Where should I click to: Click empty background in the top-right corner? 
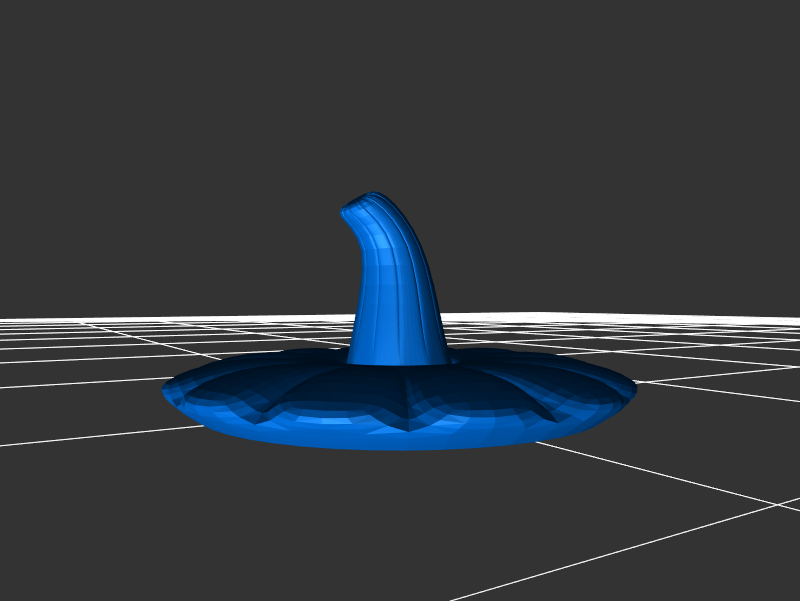coord(760,40)
